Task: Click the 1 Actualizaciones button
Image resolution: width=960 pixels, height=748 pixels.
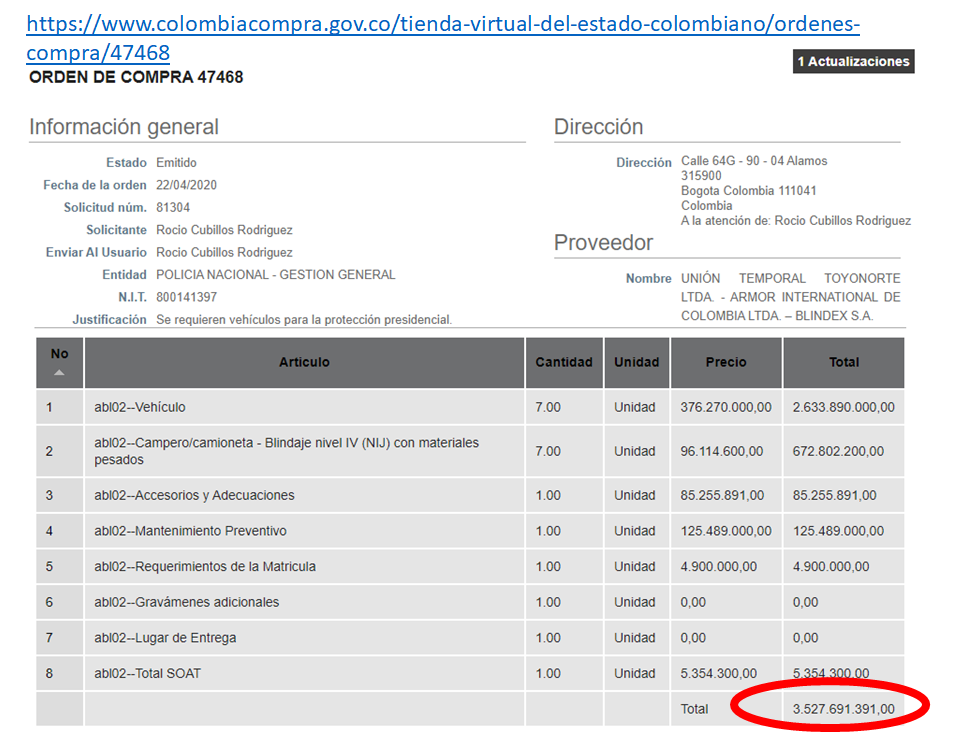Action: coord(853,62)
